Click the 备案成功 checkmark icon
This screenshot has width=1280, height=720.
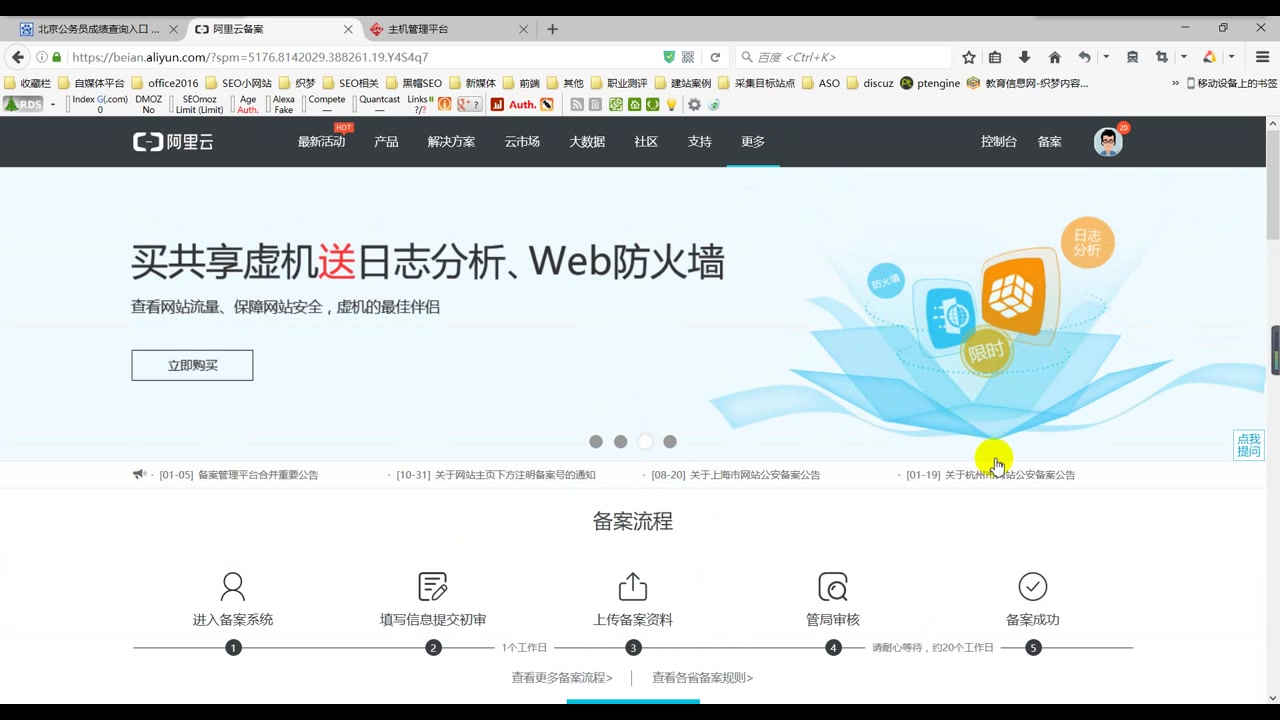[x=1032, y=586]
